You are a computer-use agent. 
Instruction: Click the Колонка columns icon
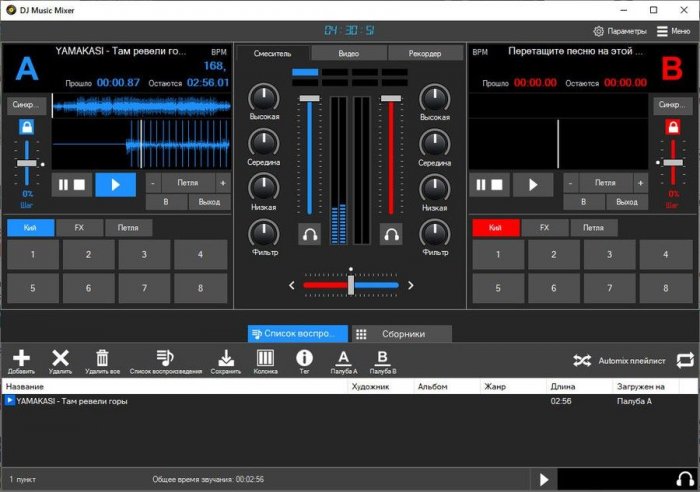click(266, 358)
